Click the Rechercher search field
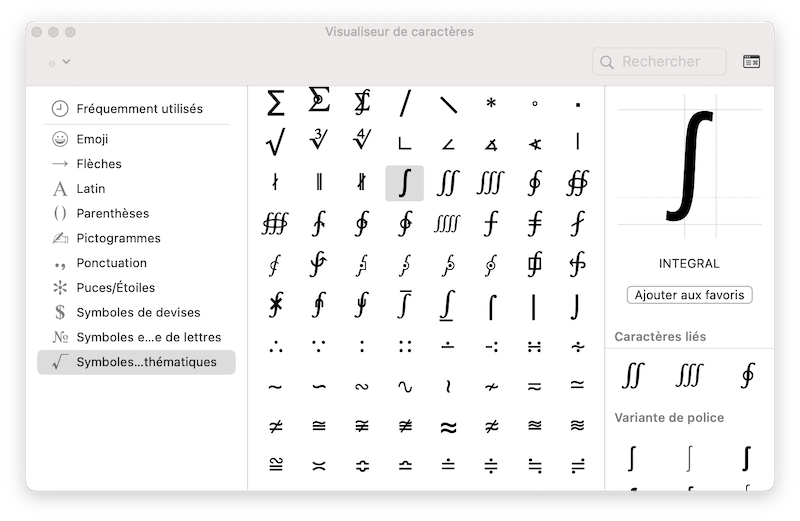This screenshot has height=521, width=800. [x=659, y=62]
